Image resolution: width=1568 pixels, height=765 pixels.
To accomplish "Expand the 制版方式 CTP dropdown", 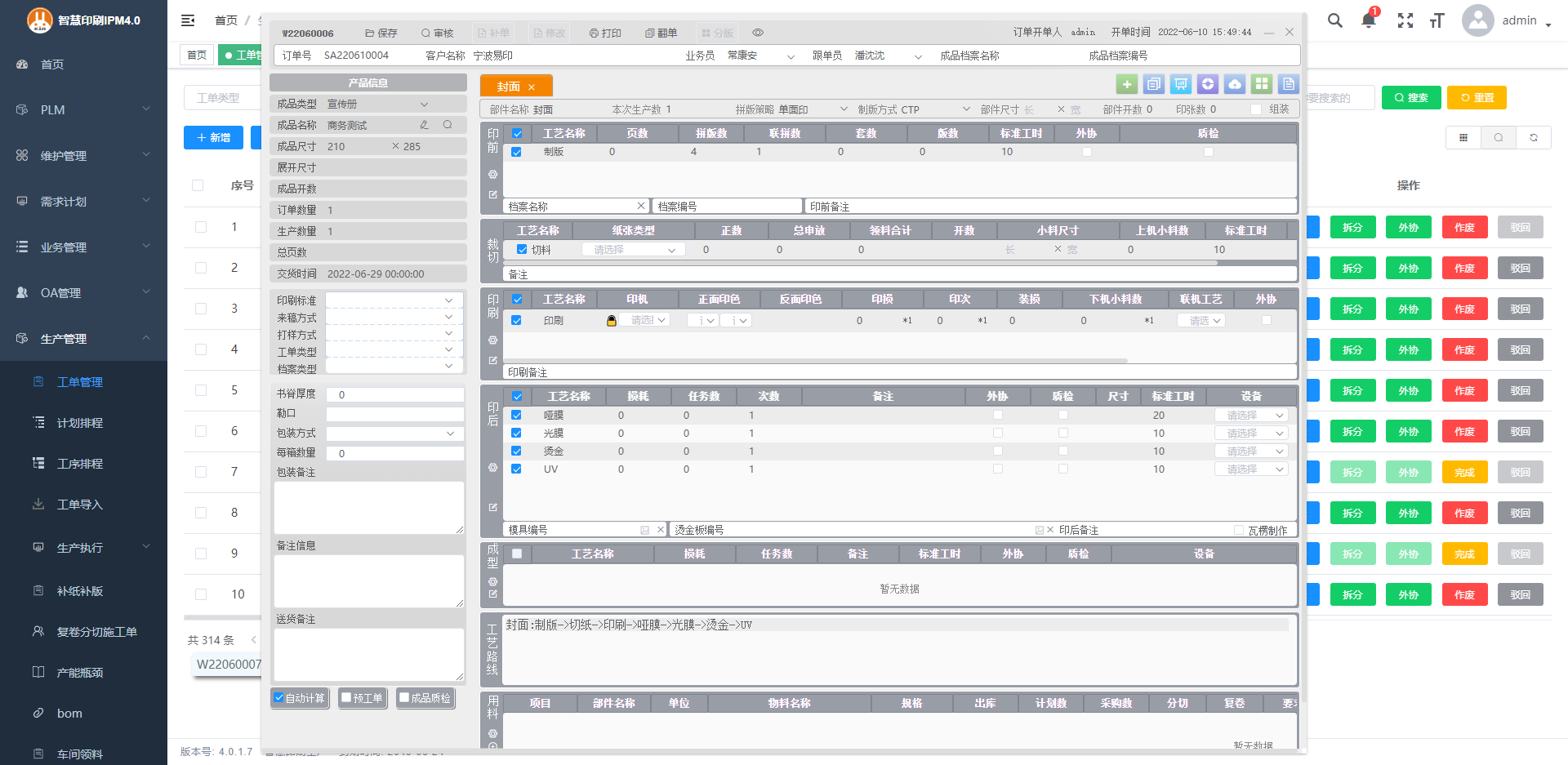I will (966, 109).
